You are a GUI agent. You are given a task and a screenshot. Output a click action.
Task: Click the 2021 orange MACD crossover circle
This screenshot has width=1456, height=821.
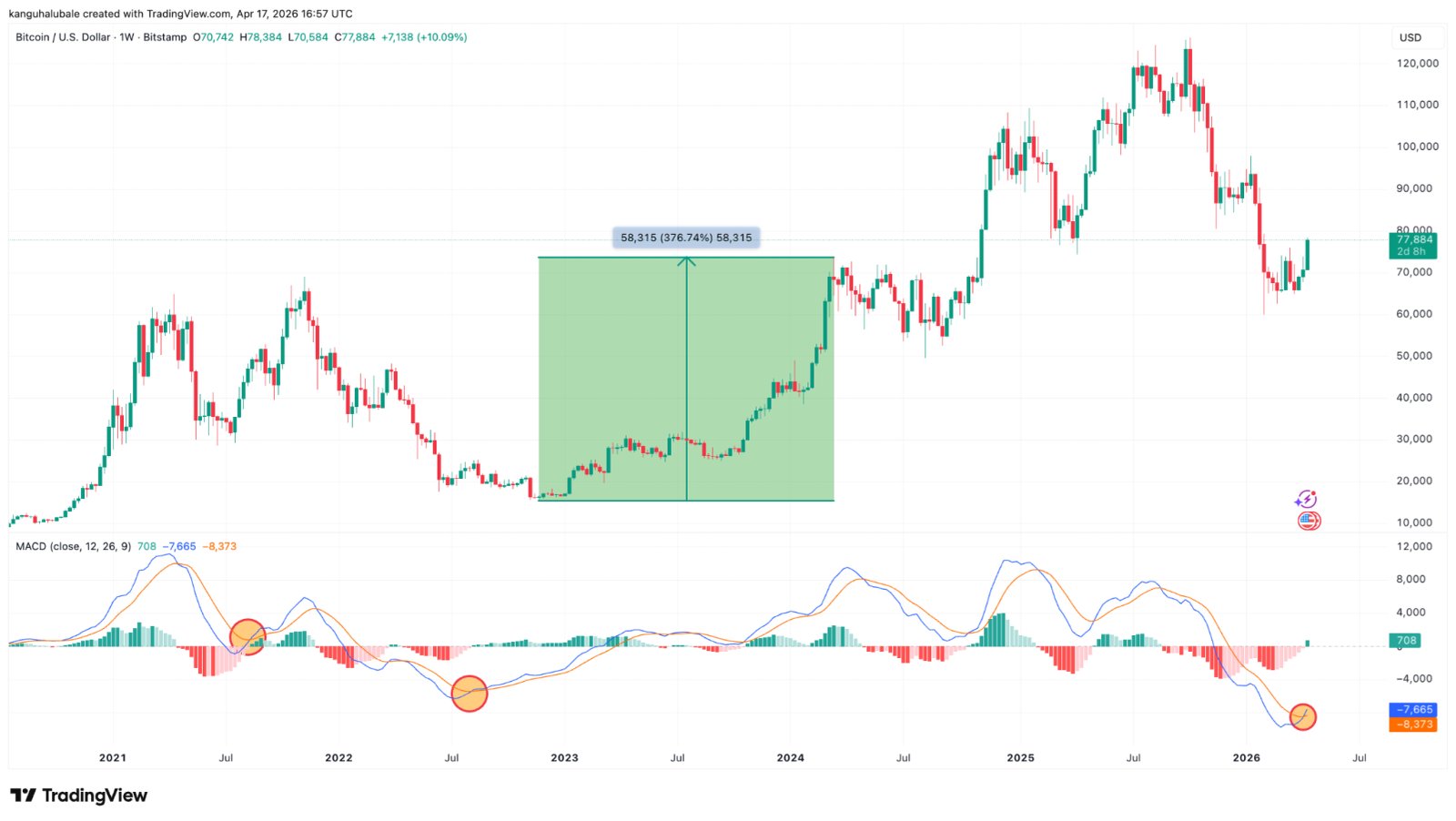pos(248,637)
